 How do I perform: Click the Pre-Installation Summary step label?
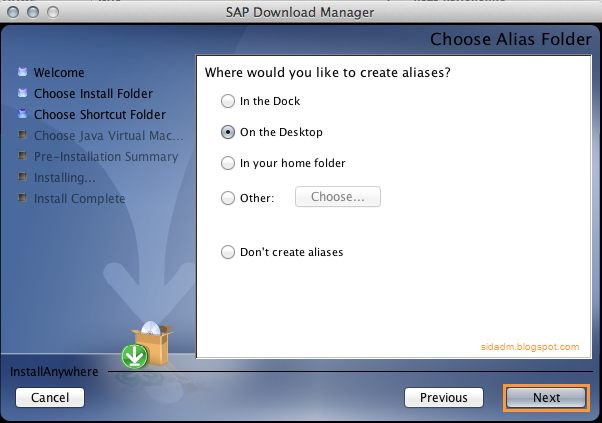(106, 157)
